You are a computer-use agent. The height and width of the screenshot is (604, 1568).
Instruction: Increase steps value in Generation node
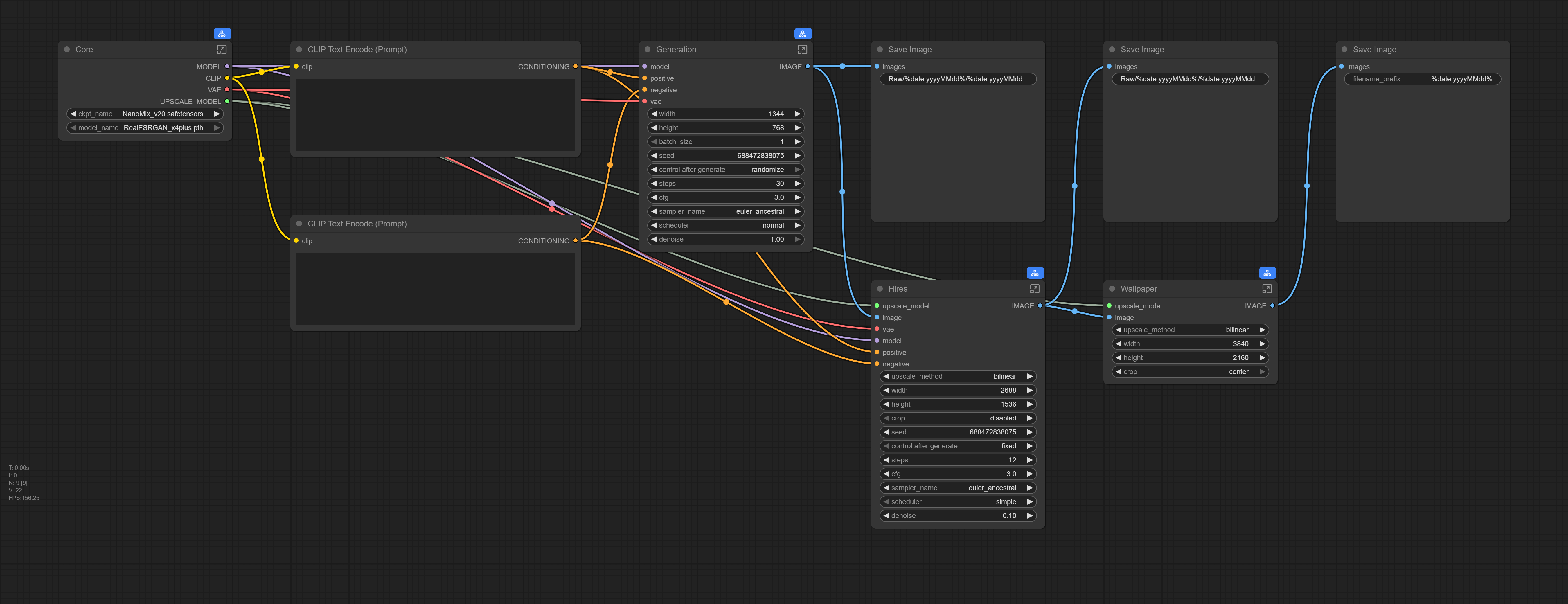(x=797, y=183)
